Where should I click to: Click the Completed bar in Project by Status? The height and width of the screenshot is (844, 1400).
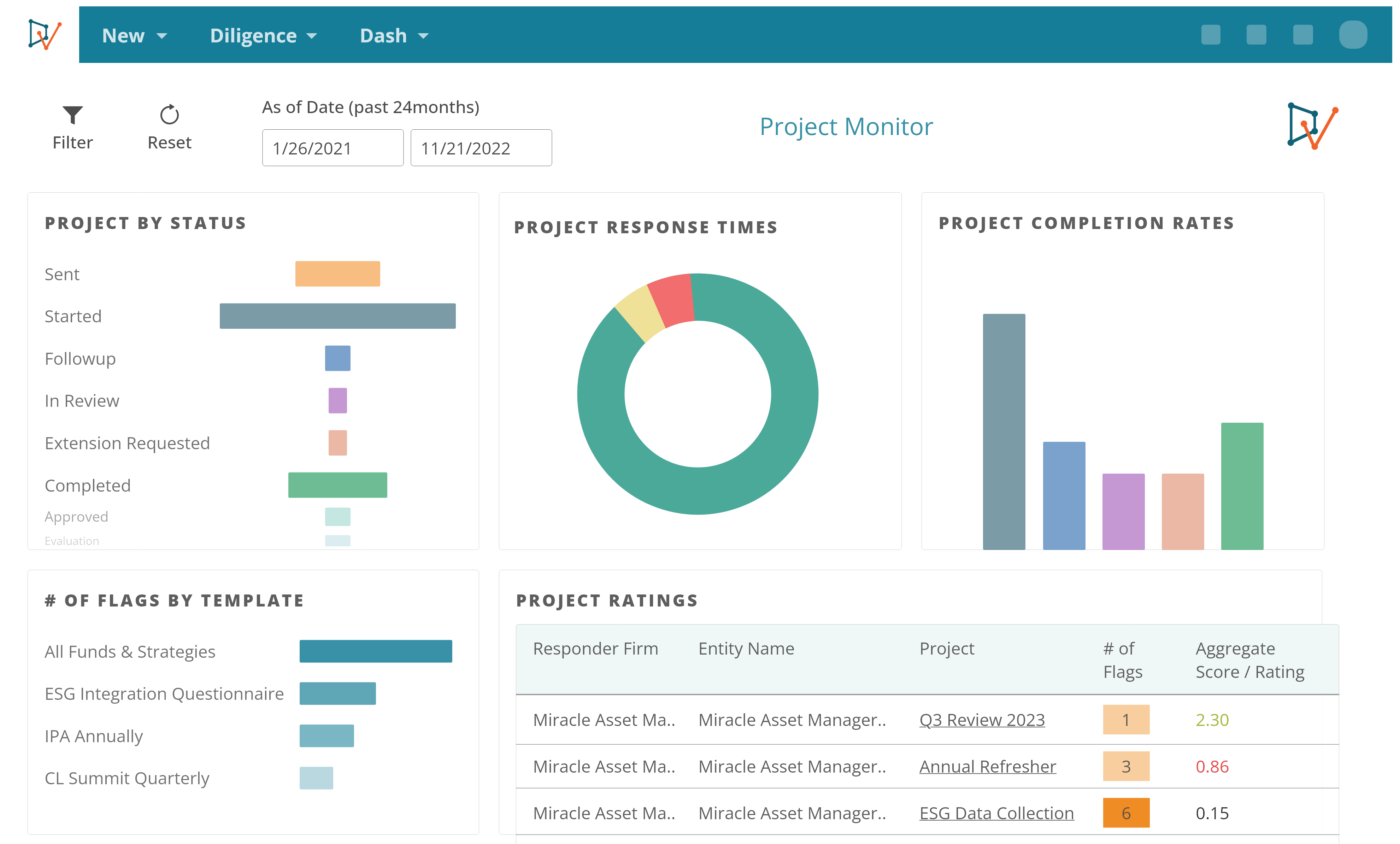[338, 485]
